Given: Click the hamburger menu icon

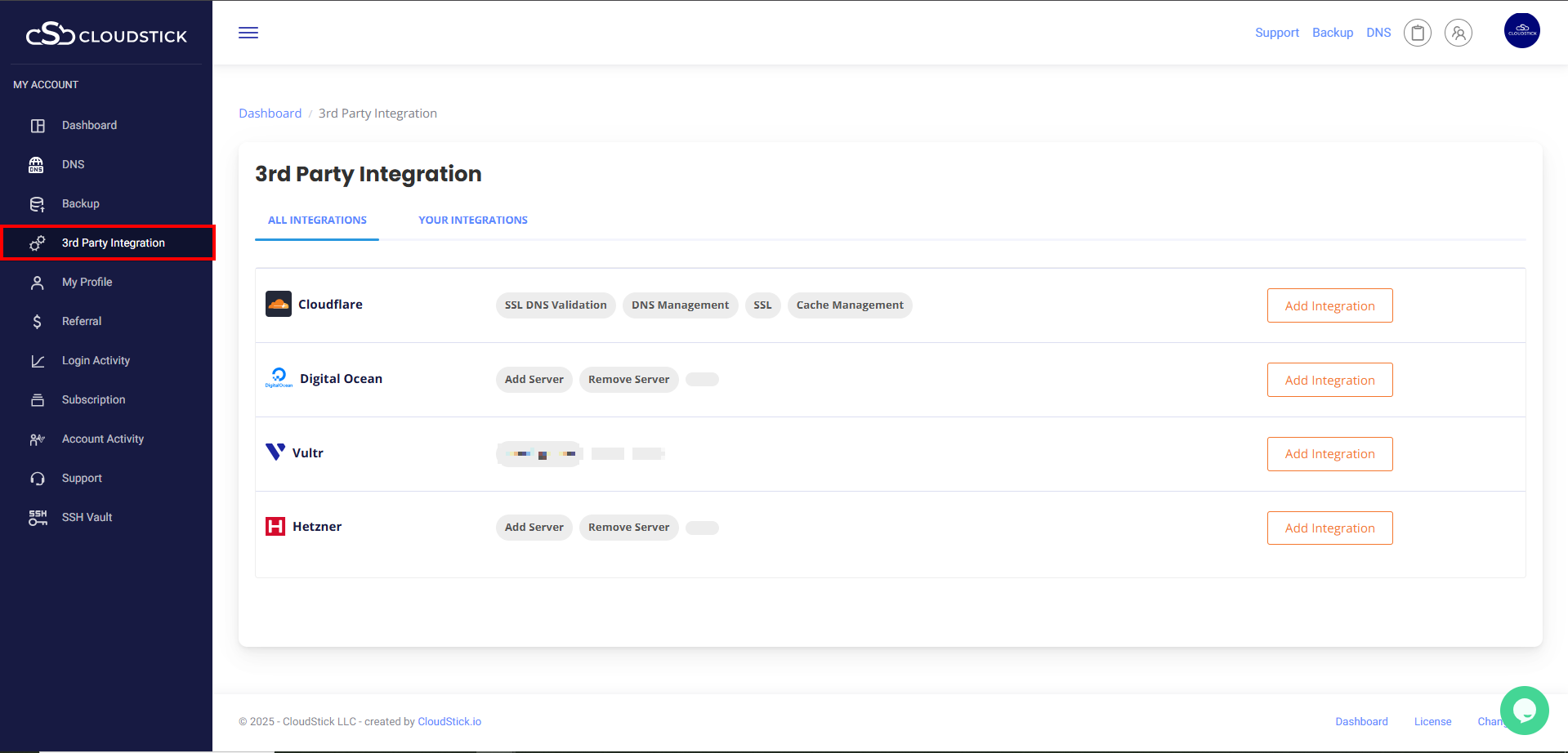Looking at the screenshot, I should click(x=248, y=33).
